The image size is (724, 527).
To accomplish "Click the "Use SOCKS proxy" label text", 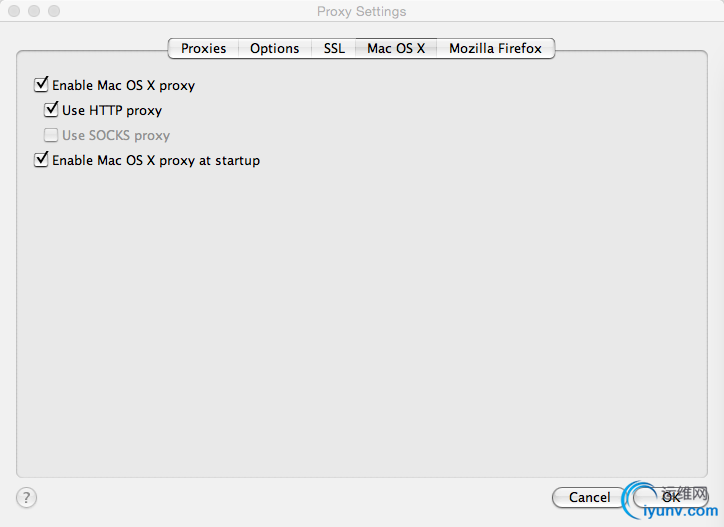I will click(x=116, y=135).
